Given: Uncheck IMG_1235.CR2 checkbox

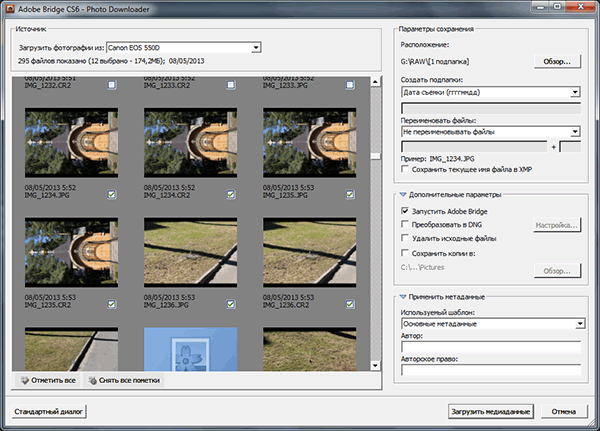Looking at the screenshot, I should pyautogui.click(x=111, y=304).
